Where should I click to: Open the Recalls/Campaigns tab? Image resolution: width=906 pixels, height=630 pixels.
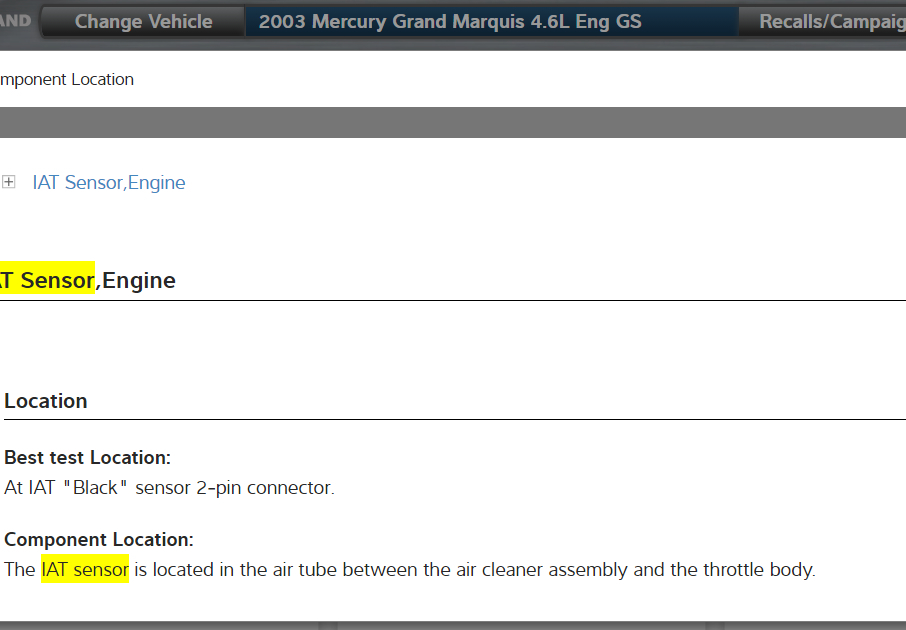(x=830, y=21)
